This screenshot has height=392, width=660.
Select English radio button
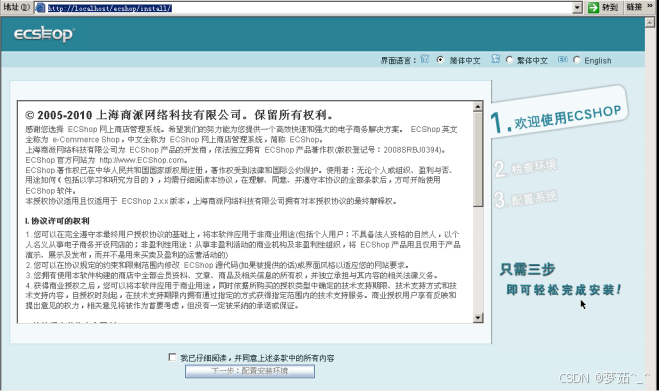(x=577, y=60)
